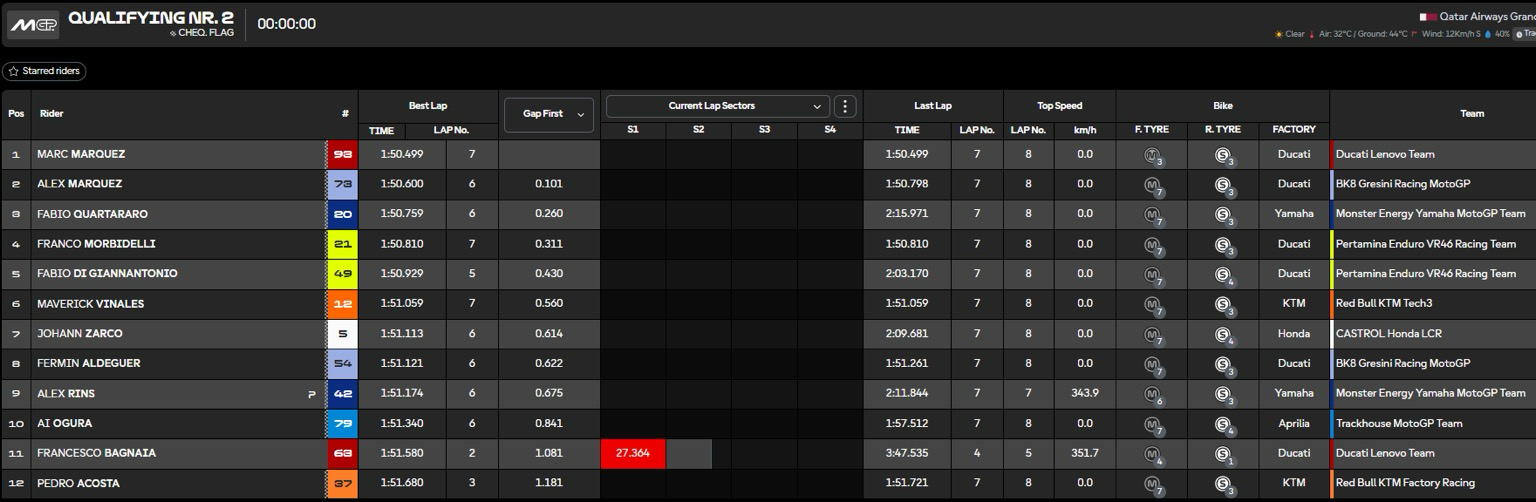Viewport: 1536px width, 502px height.
Task: Click Bagnaia's red 27.364 sector time
Action: click(x=633, y=454)
